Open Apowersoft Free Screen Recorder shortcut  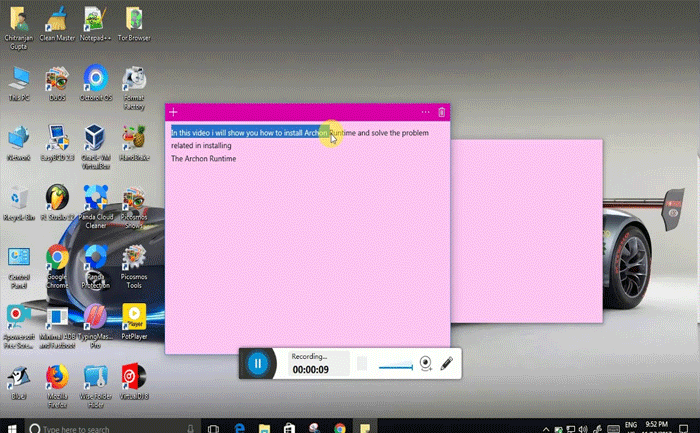click(19, 327)
